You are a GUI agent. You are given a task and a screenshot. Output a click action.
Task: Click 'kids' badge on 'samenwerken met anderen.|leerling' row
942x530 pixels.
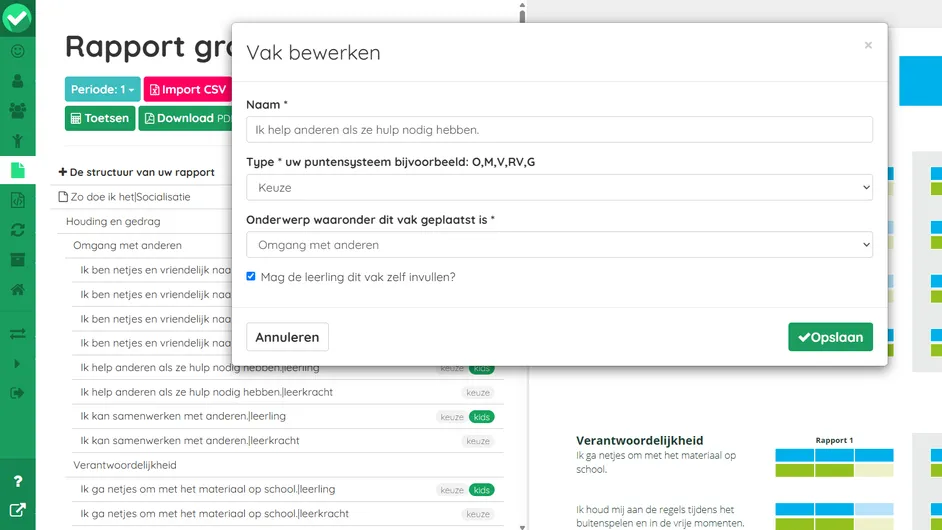pyautogui.click(x=481, y=417)
